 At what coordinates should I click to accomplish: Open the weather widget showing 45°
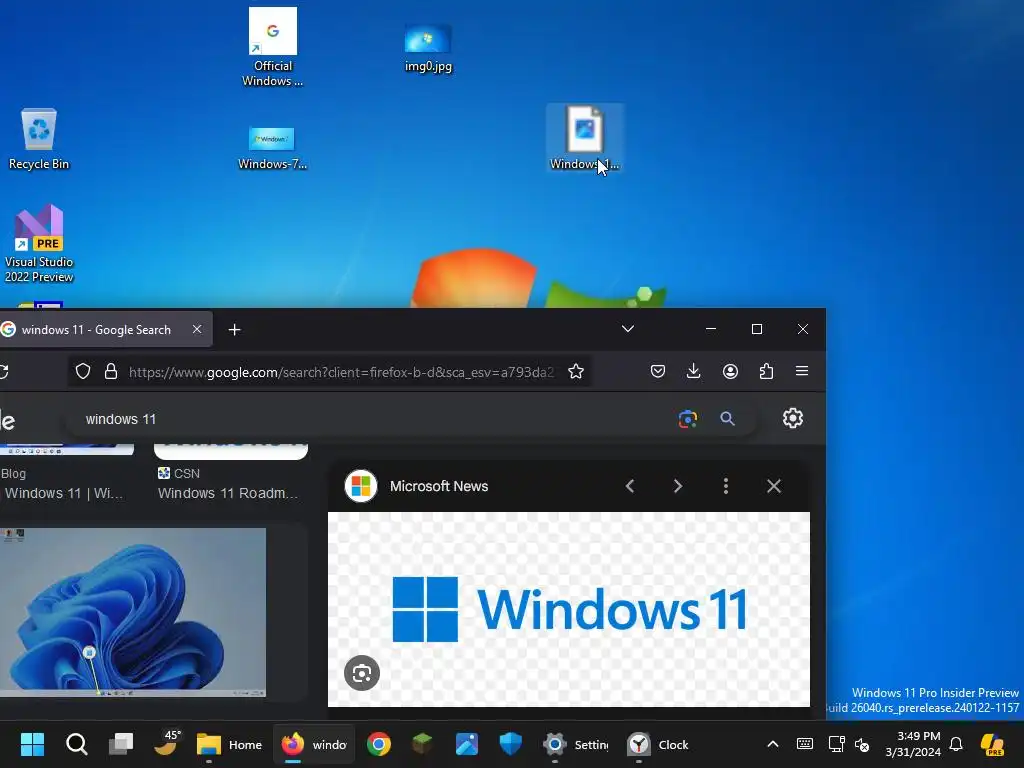(166, 743)
